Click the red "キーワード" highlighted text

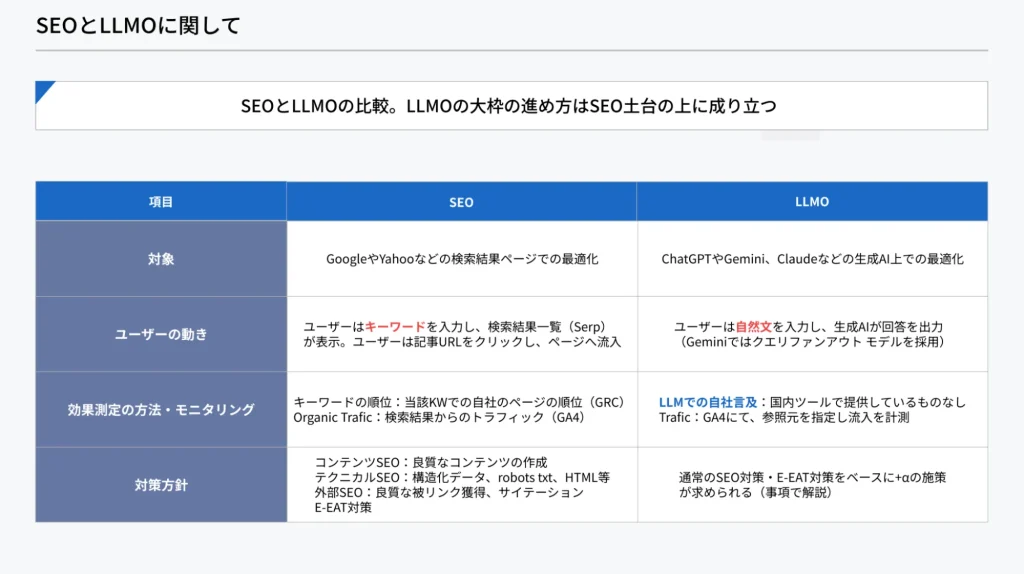pyautogui.click(x=395, y=327)
